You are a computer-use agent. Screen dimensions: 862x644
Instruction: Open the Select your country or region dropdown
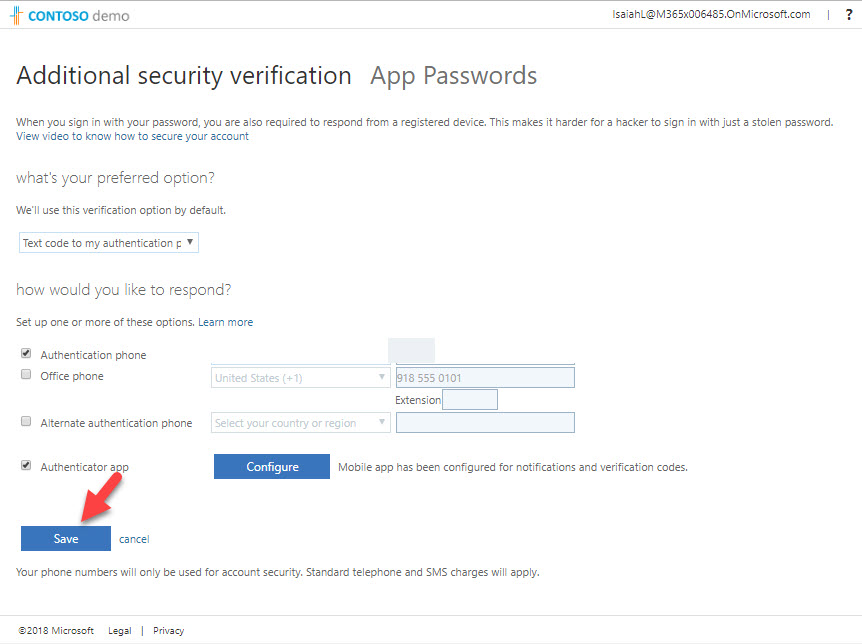click(301, 423)
